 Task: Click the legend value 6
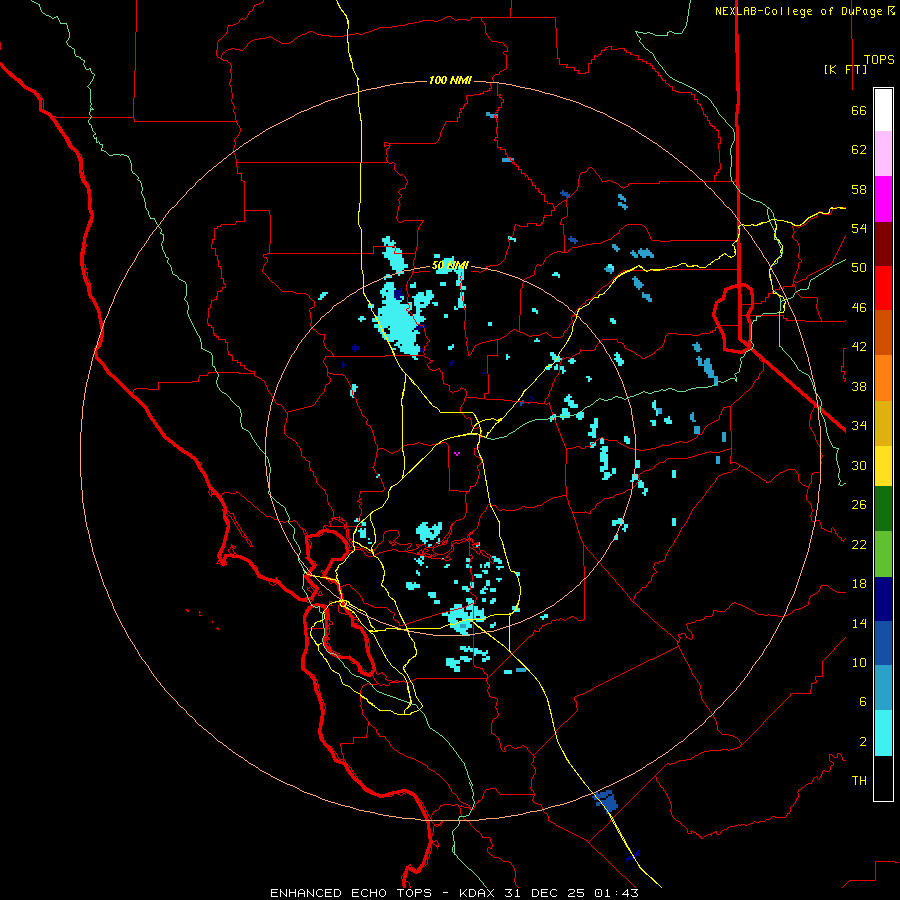863,702
